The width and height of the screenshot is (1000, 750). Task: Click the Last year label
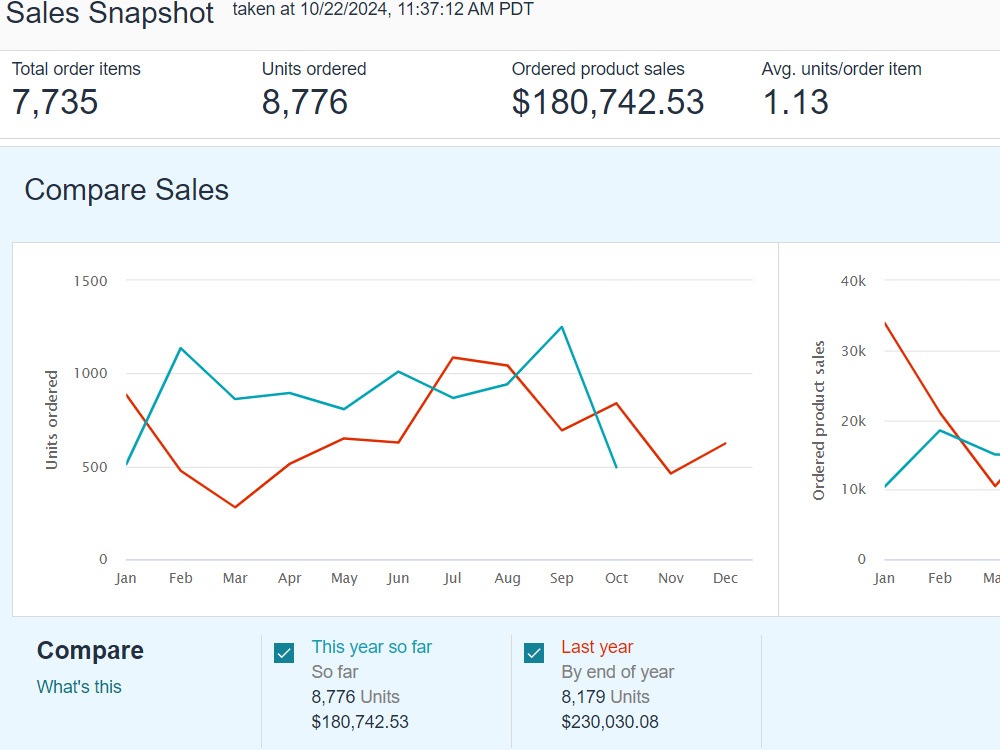tap(597, 647)
